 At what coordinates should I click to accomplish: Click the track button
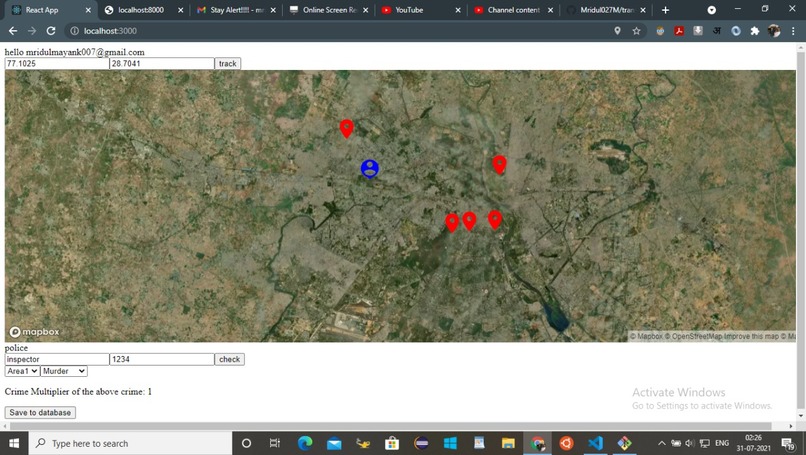227,64
